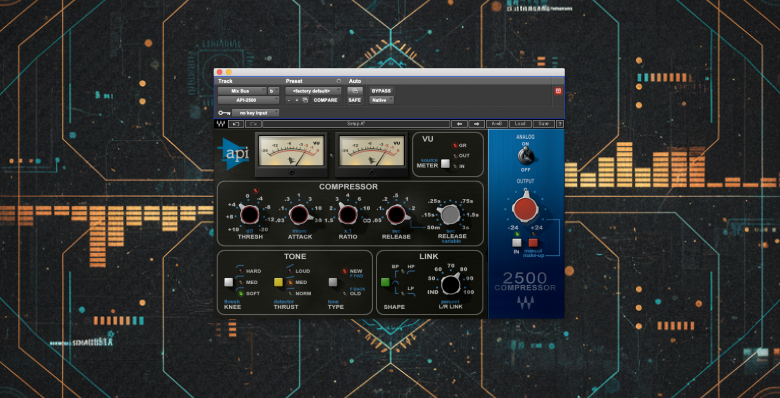Image resolution: width=780 pixels, height=398 pixels.
Task: Click the Setup A name field
Action: pyautogui.click(x=356, y=124)
